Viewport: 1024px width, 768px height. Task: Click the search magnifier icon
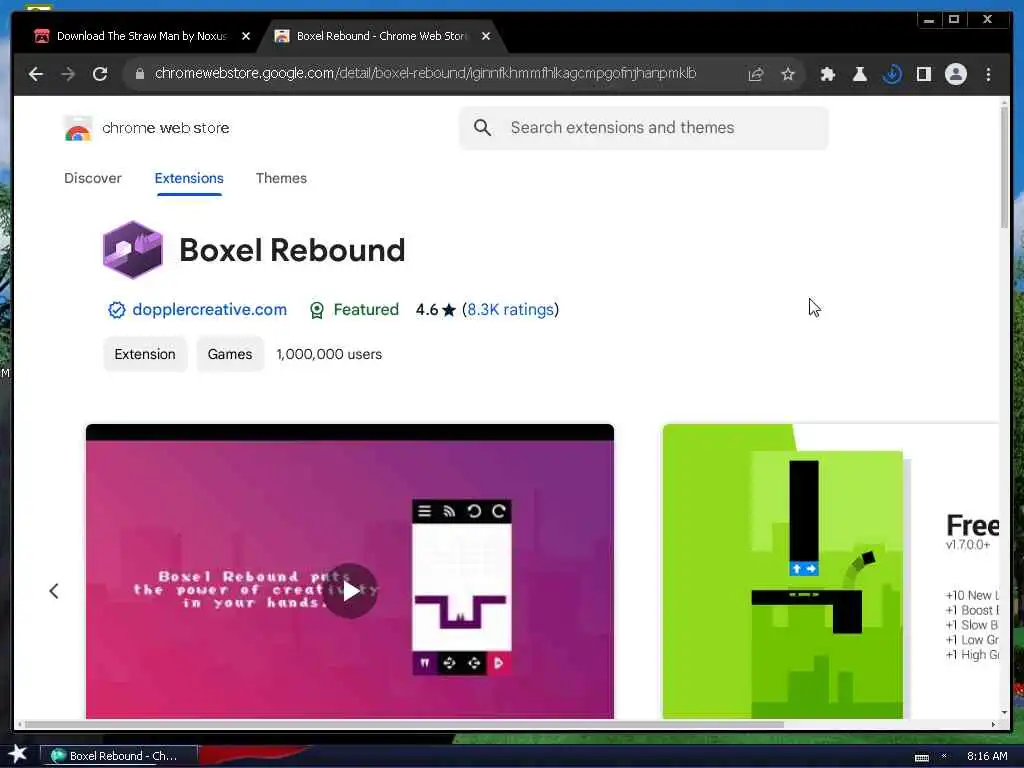point(482,128)
